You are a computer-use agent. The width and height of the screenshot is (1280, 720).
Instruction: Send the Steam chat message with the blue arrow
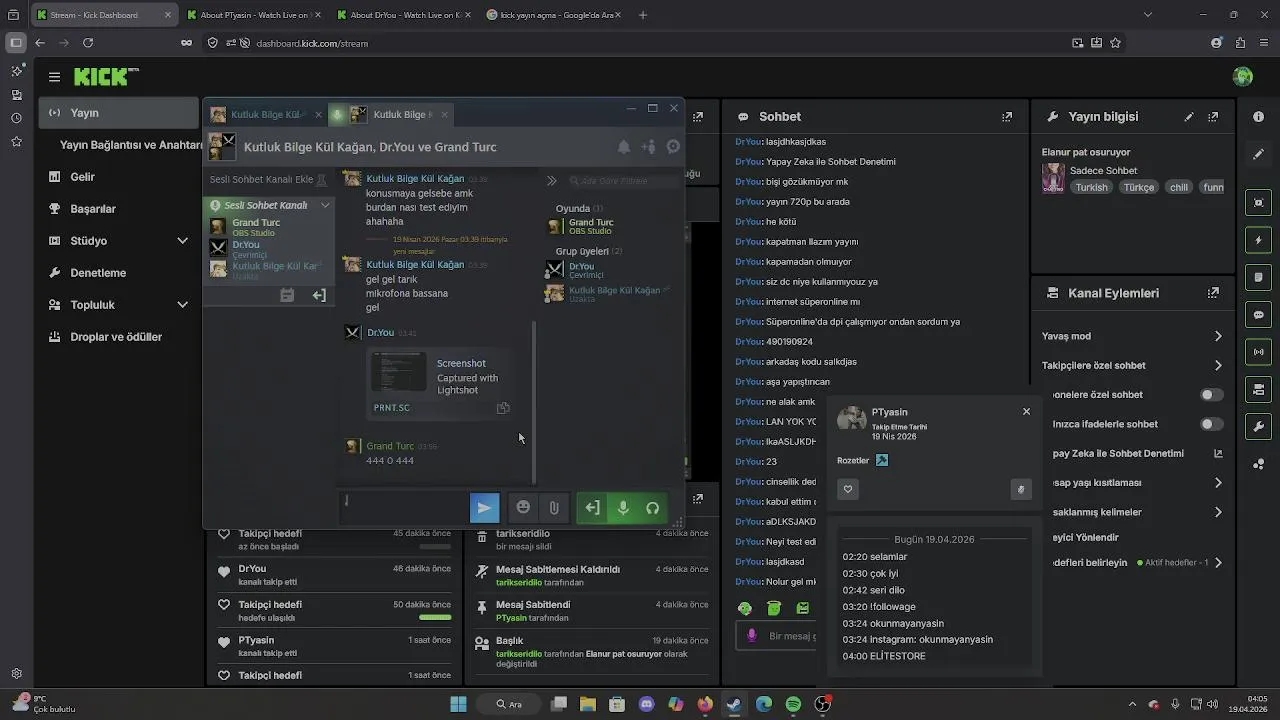pos(484,508)
